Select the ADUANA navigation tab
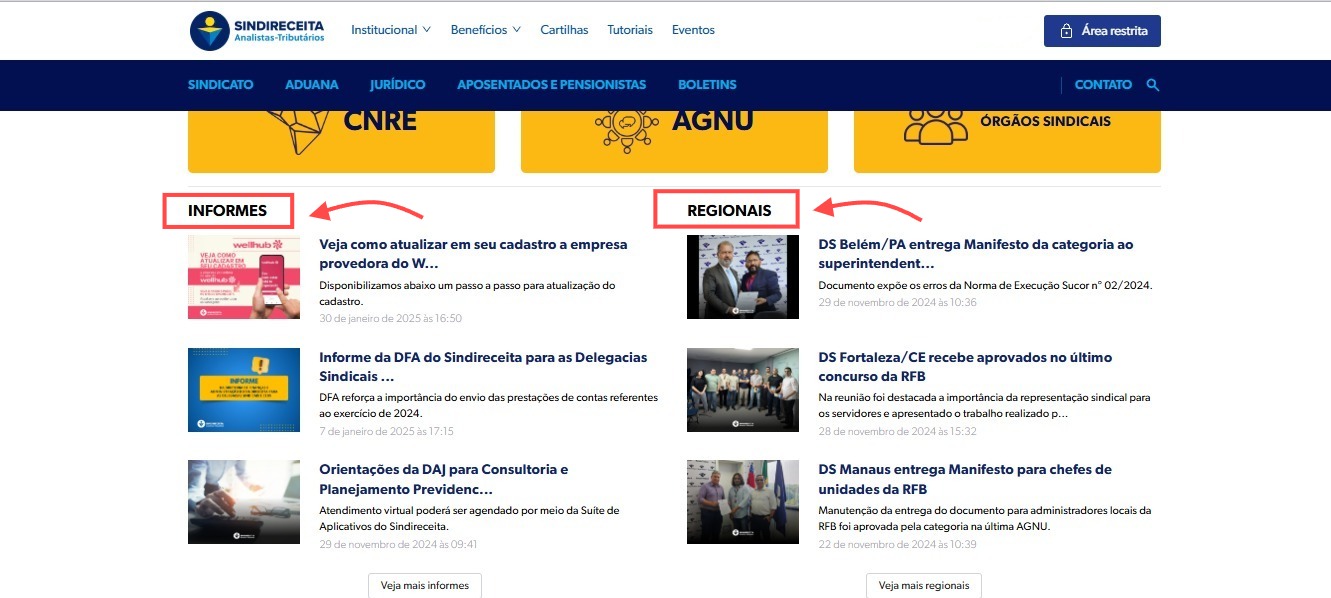This screenshot has height=598, width=1331. click(311, 85)
